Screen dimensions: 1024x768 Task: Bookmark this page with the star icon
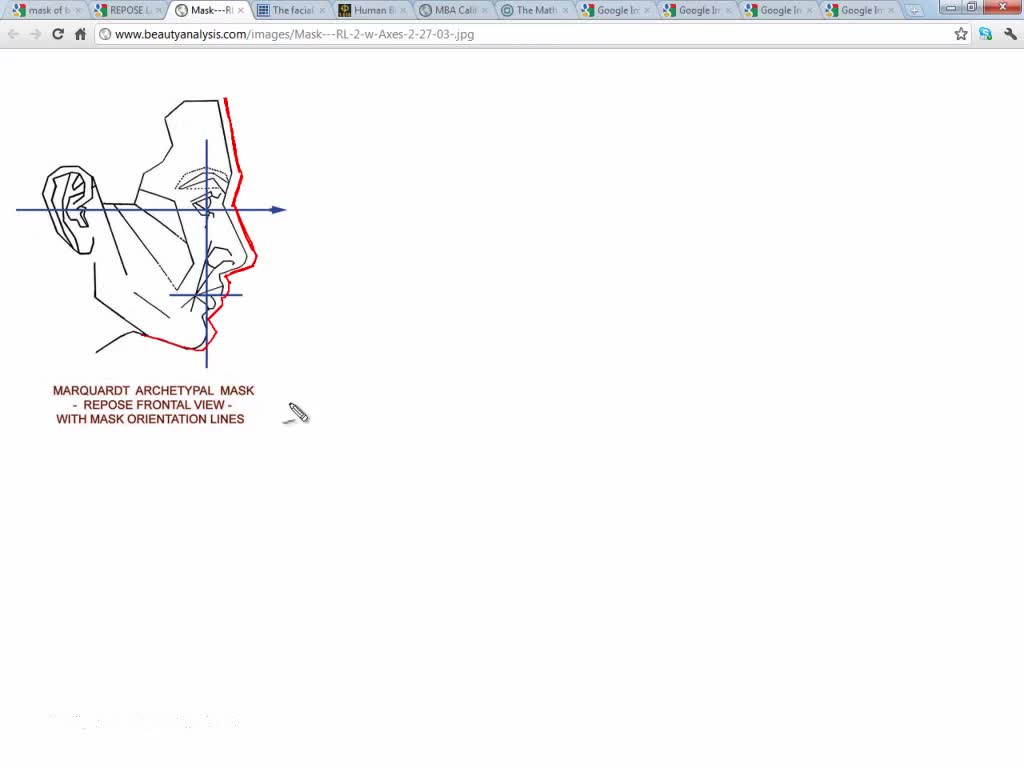pos(961,34)
